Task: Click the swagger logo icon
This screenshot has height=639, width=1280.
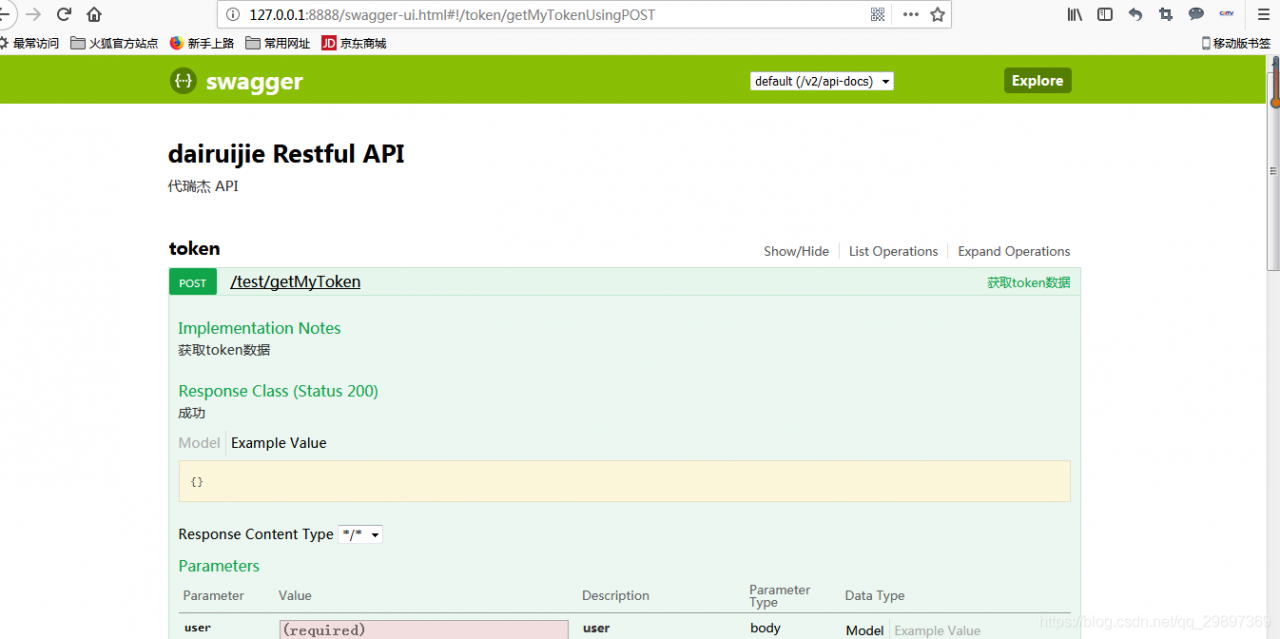Action: 183,81
